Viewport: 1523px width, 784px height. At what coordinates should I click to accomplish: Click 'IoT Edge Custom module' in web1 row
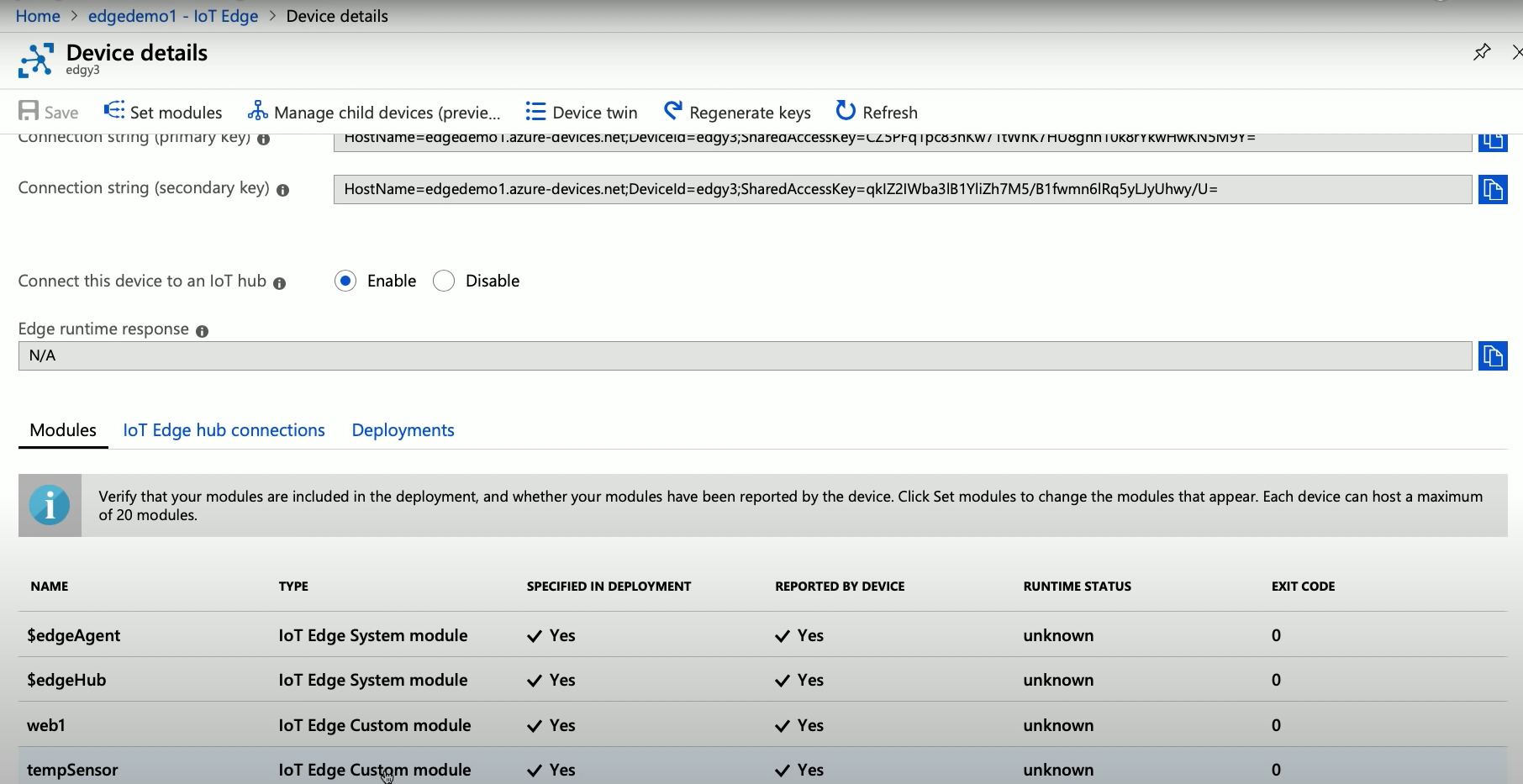[375, 725]
